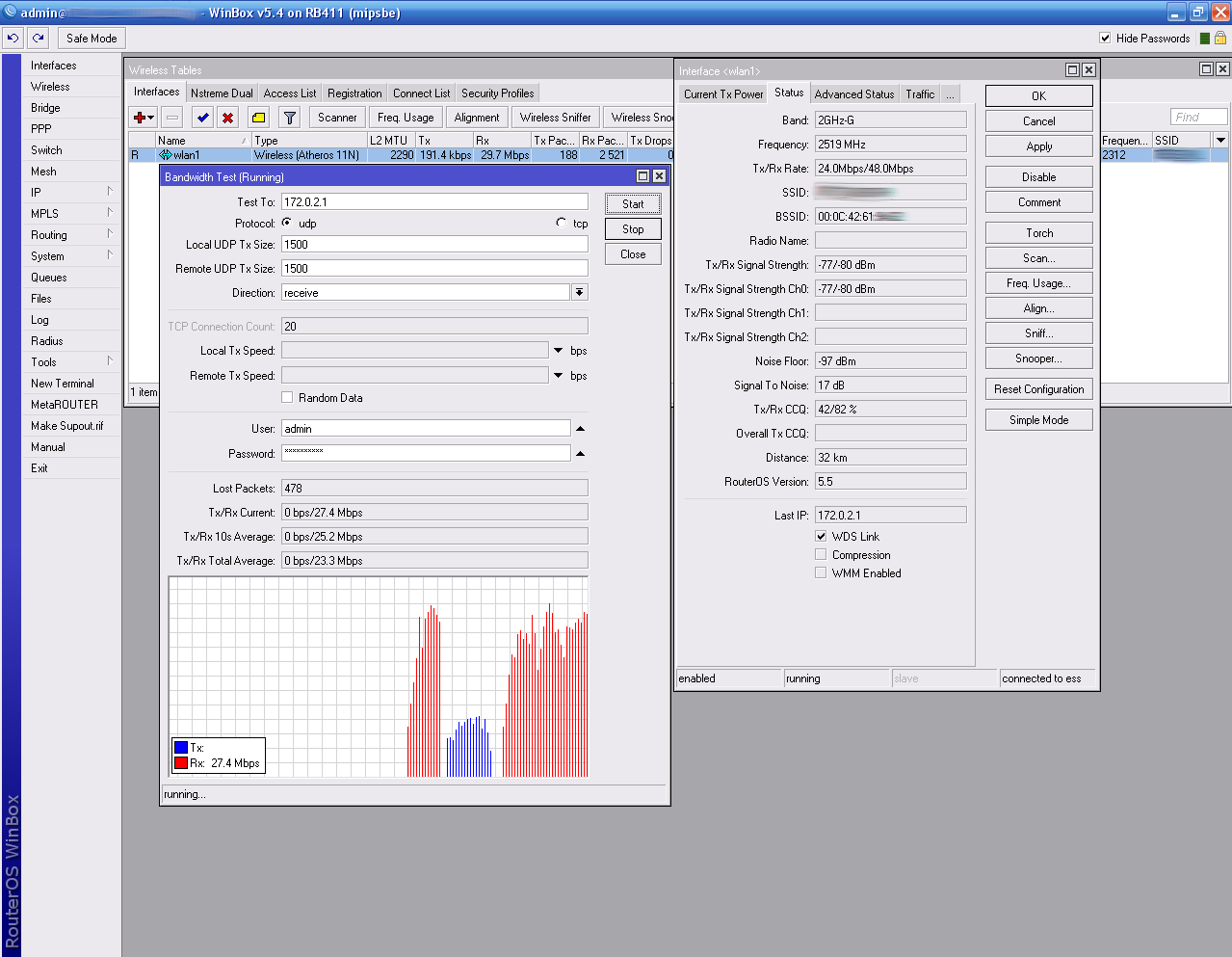
Task: Enable the Random Data checkbox
Action: pyautogui.click(x=287, y=397)
